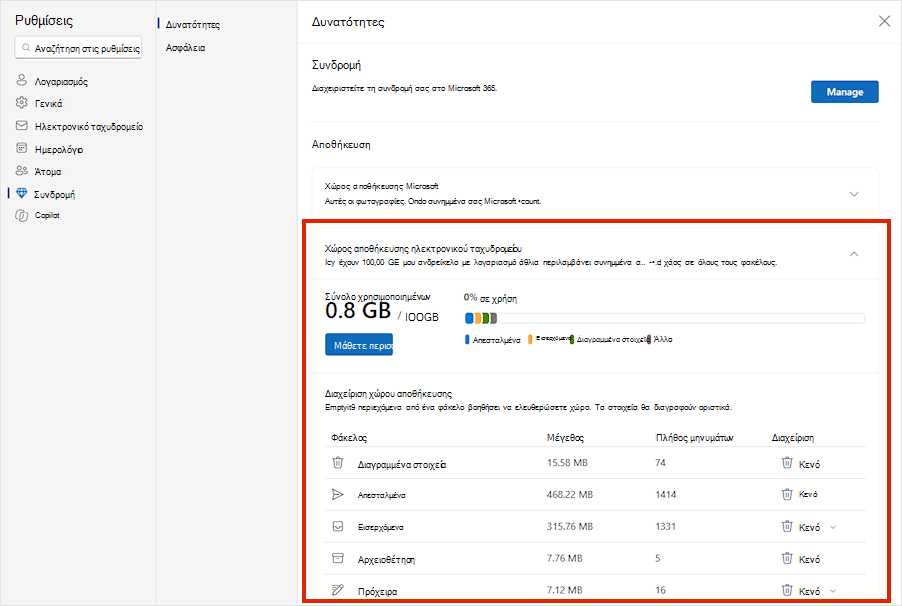Click the Drafts pencil icon in table
The width and height of the screenshot is (902, 606).
[338, 590]
